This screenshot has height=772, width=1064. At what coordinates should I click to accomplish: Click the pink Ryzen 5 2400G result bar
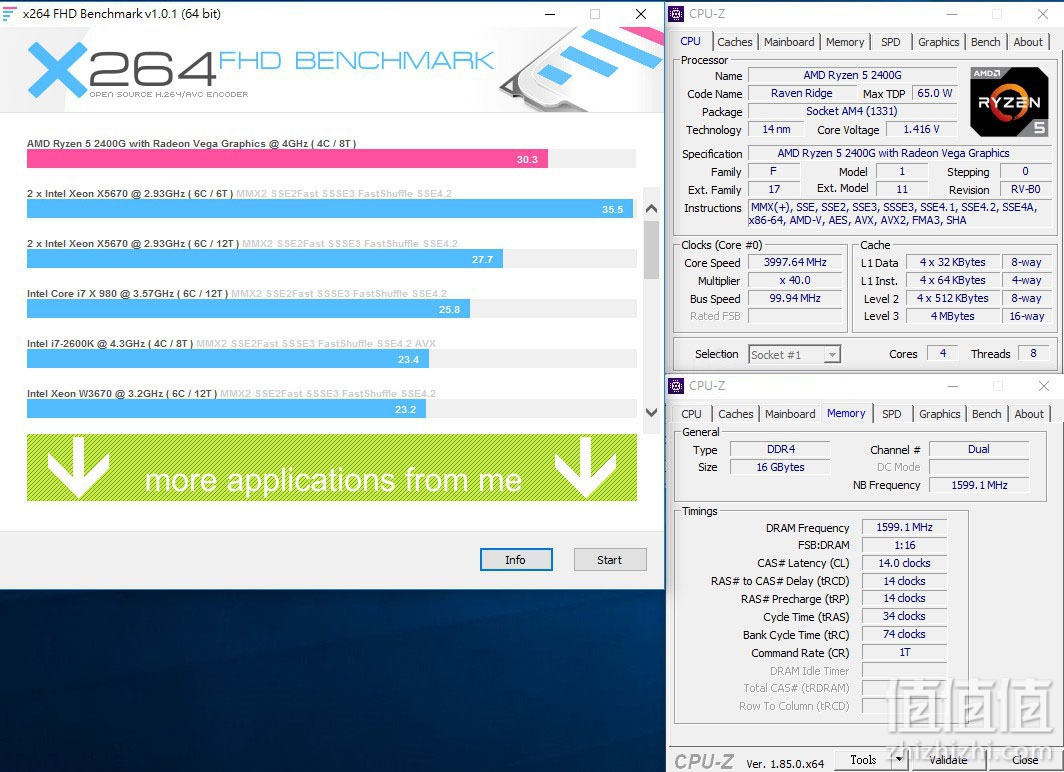(287, 159)
